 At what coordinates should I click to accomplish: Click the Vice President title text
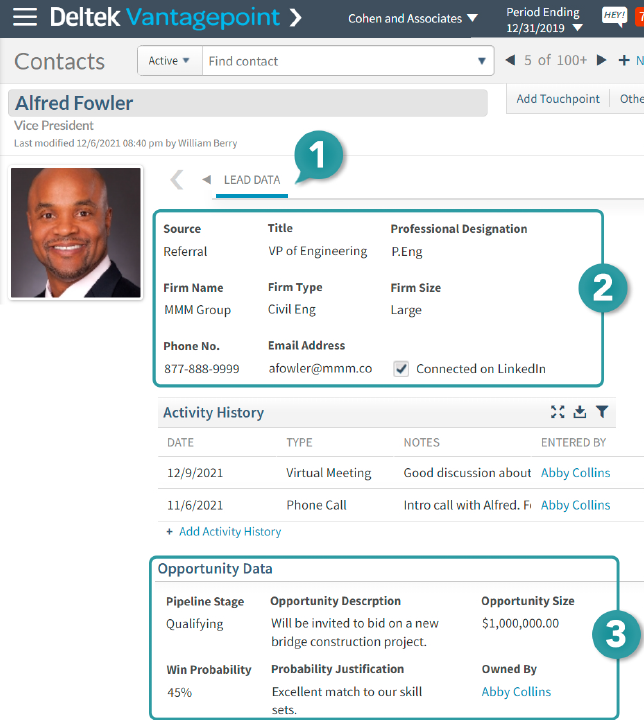point(54,125)
